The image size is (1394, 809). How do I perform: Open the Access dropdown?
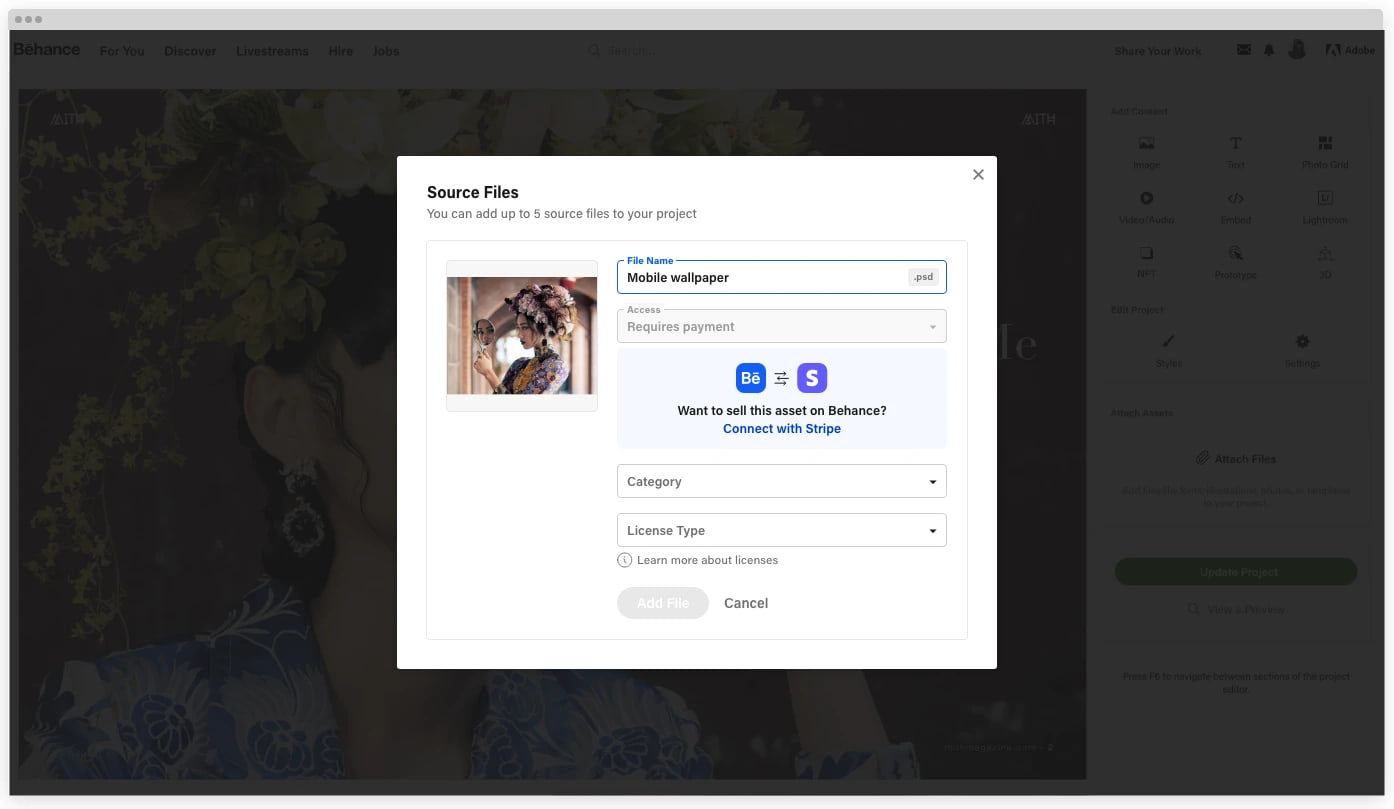(781, 326)
